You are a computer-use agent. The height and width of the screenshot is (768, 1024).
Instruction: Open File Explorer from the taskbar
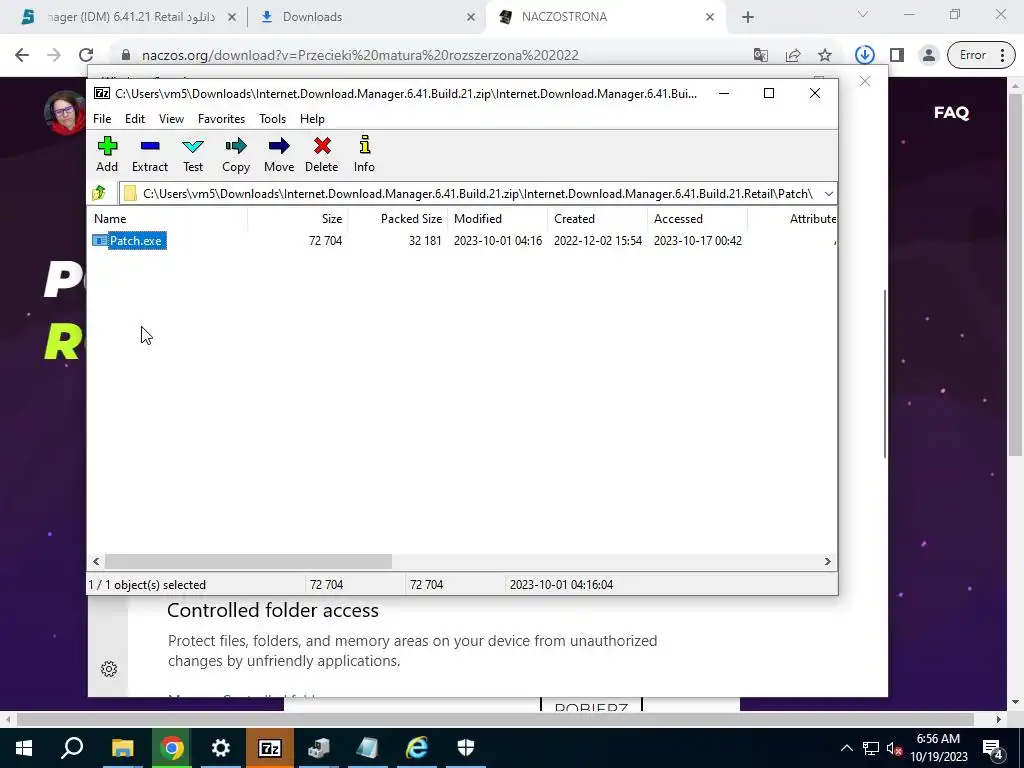pos(122,748)
